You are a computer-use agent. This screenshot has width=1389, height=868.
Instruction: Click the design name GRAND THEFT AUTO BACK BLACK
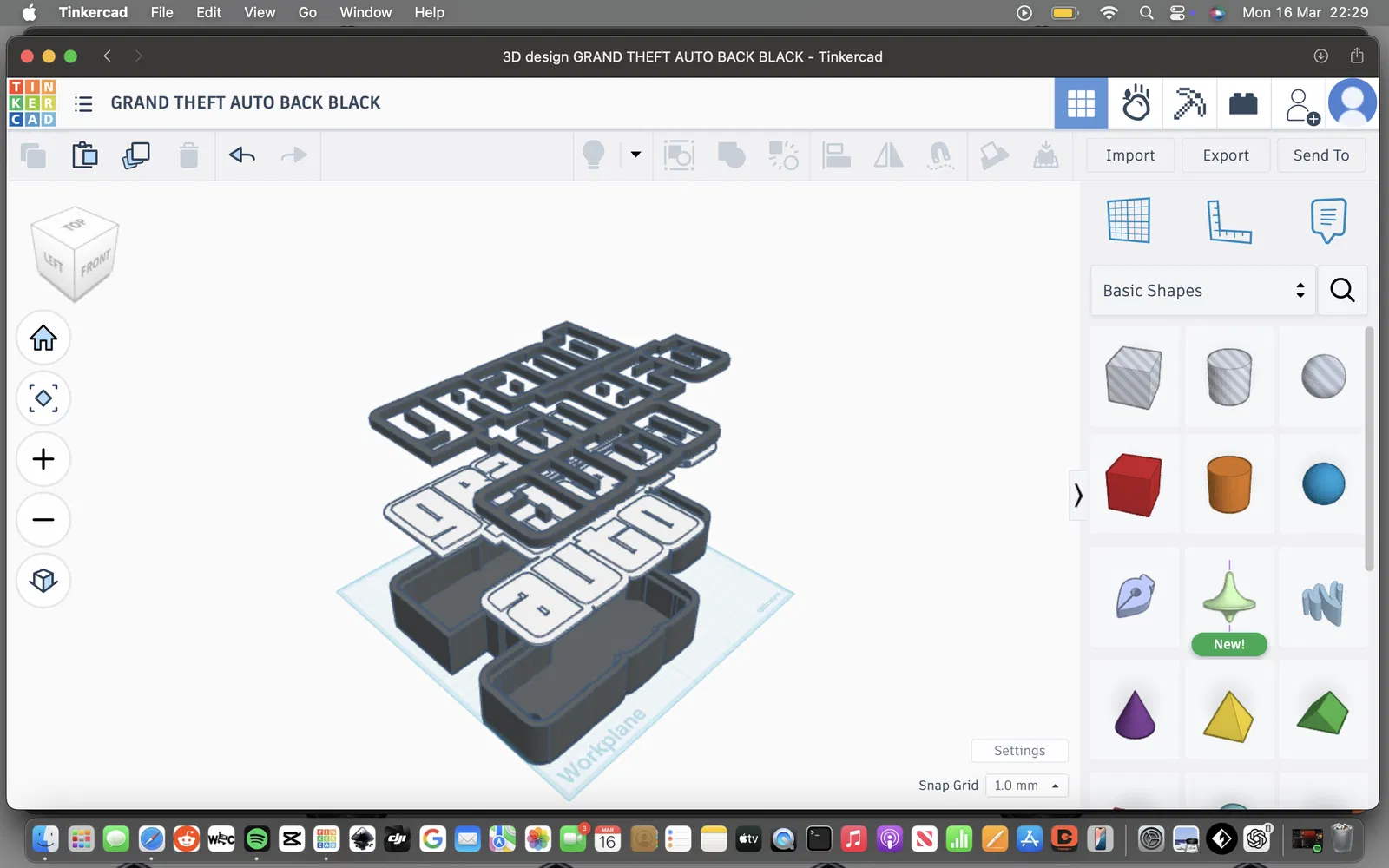click(246, 103)
